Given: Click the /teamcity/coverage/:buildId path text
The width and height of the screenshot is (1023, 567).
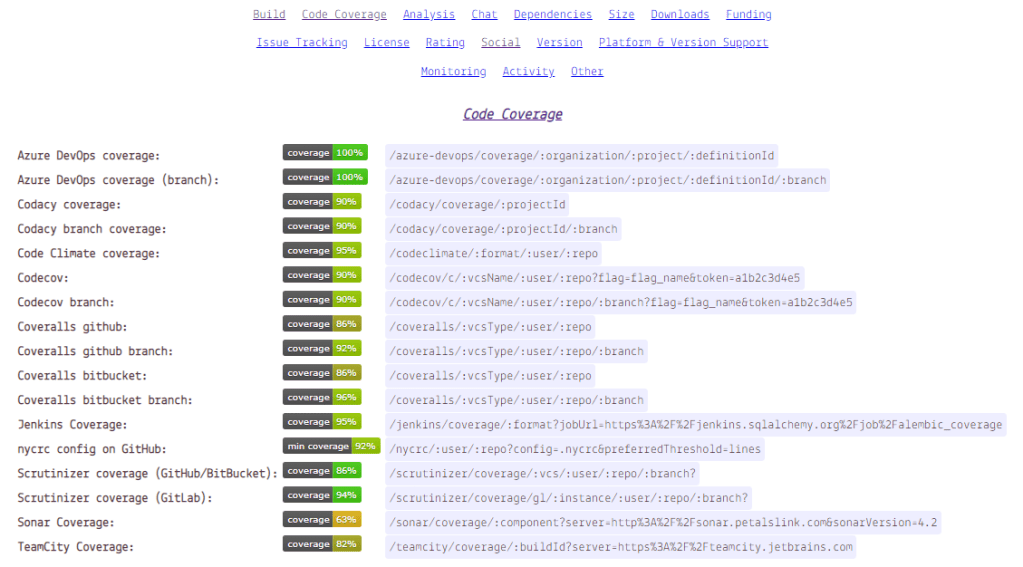Looking at the screenshot, I should click(620, 547).
